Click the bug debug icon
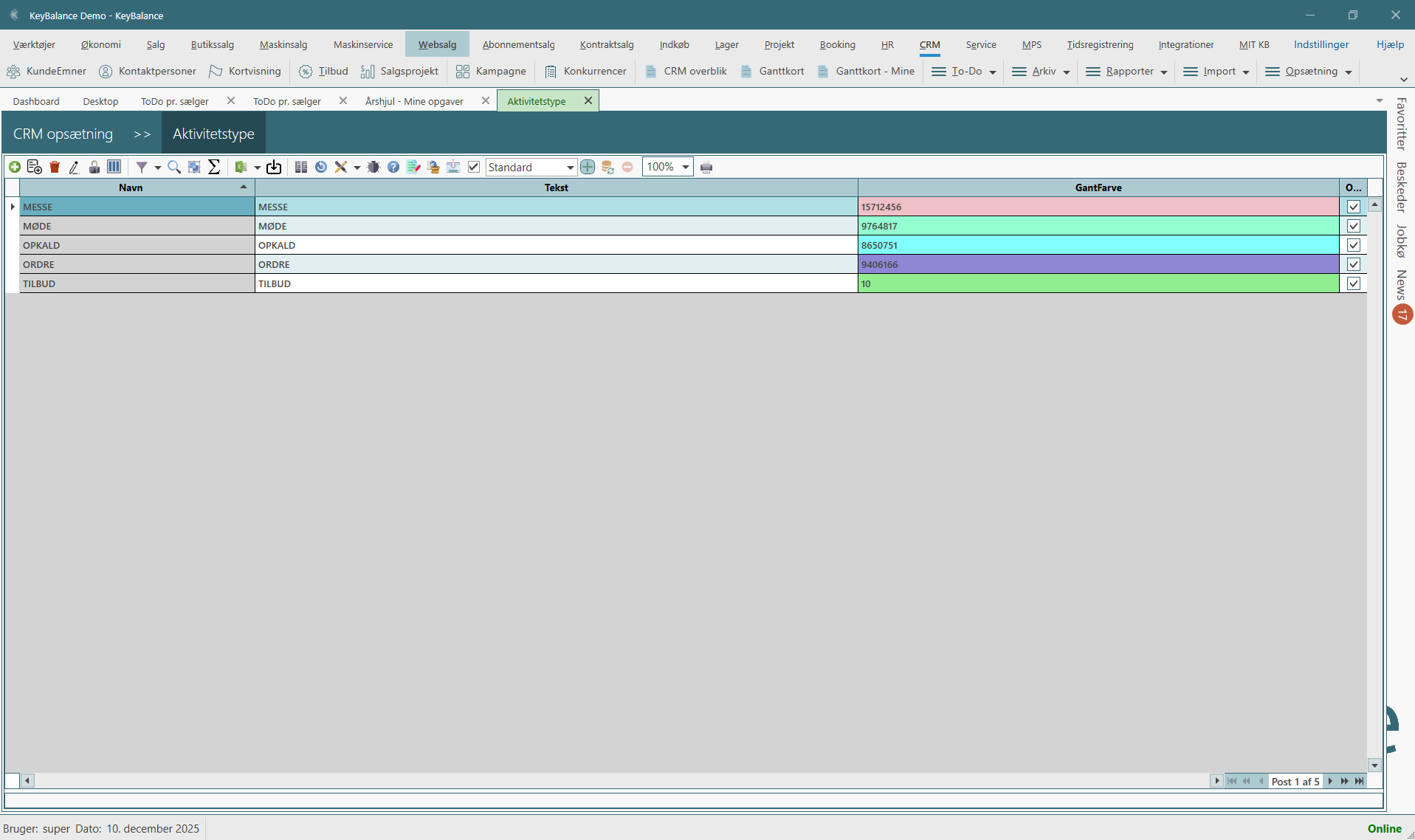Viewport: 1415px width, 840px height. tap(373, 168)
